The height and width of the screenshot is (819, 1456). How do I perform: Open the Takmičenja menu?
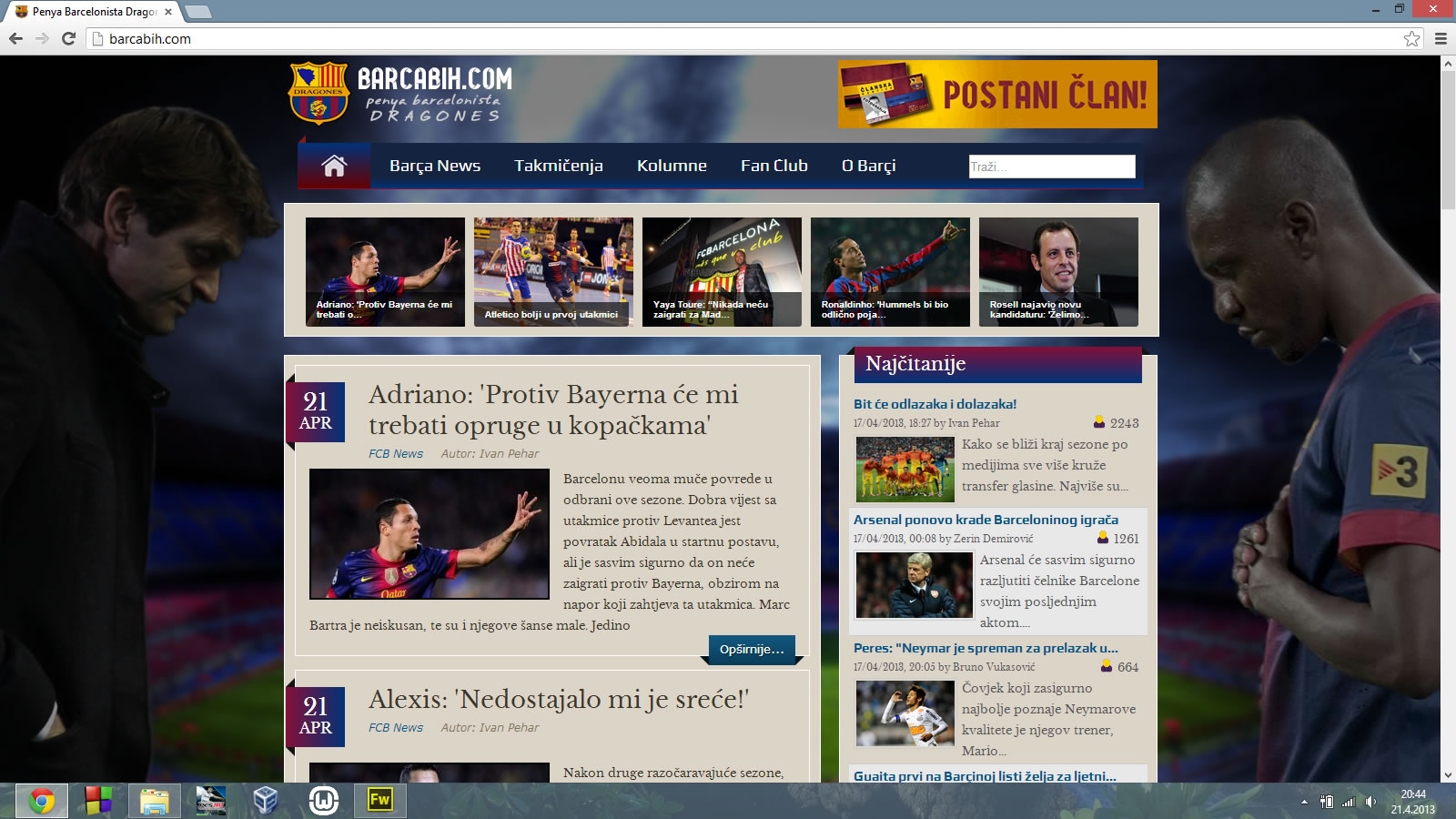559,166
